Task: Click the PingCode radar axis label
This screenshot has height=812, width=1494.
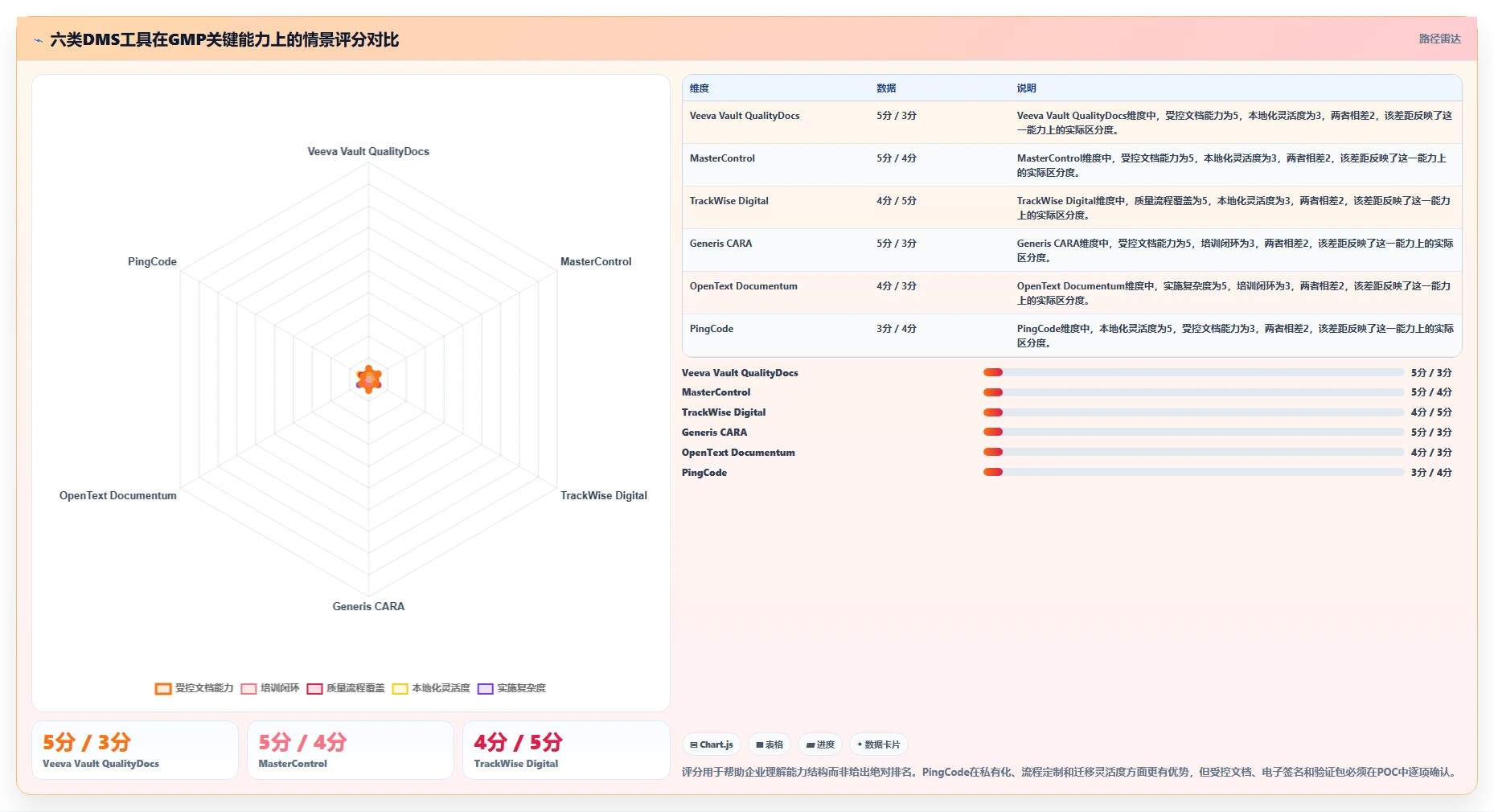Action: [x=152, y=261]
